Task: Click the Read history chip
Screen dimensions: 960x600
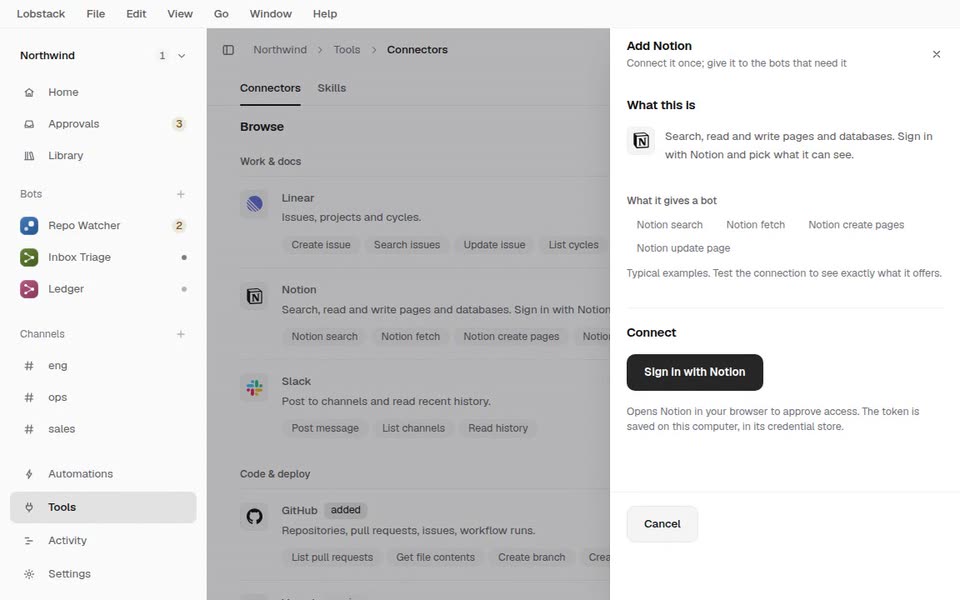Action: tap(498, 429)
